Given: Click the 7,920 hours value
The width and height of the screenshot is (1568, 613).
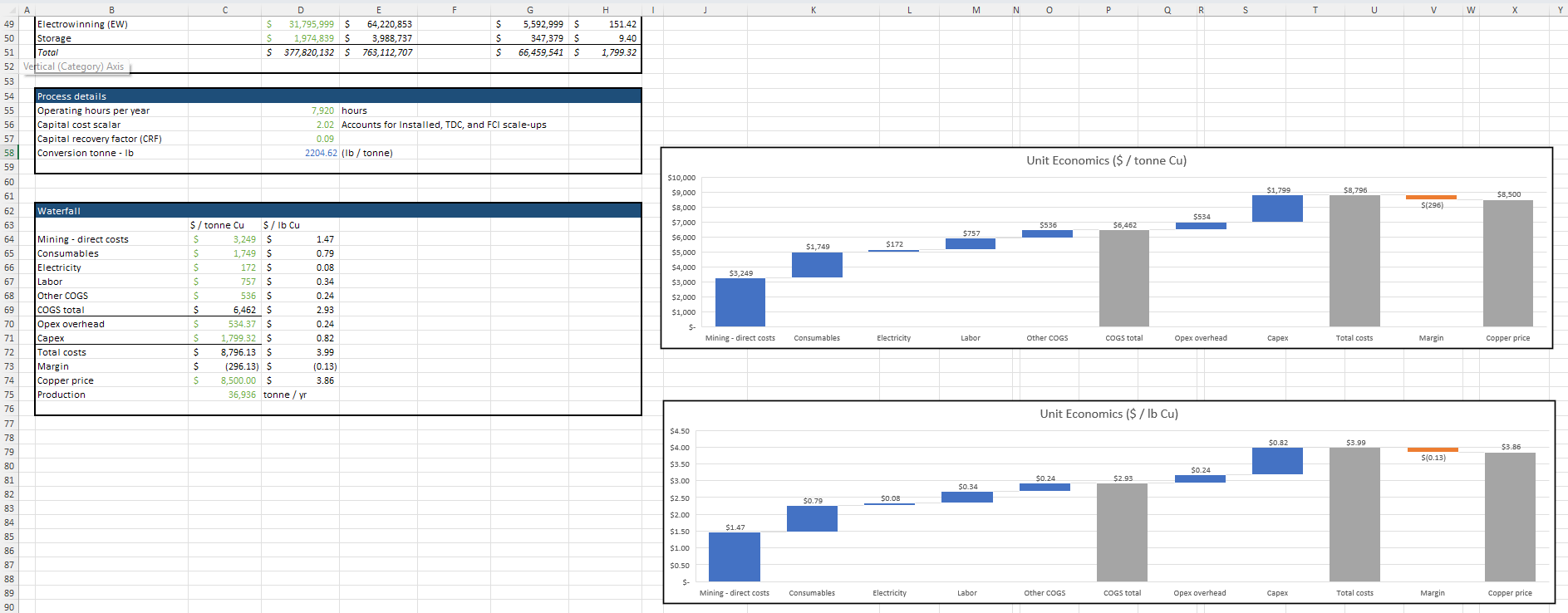Looking at the screenshot, I should 300,110.
